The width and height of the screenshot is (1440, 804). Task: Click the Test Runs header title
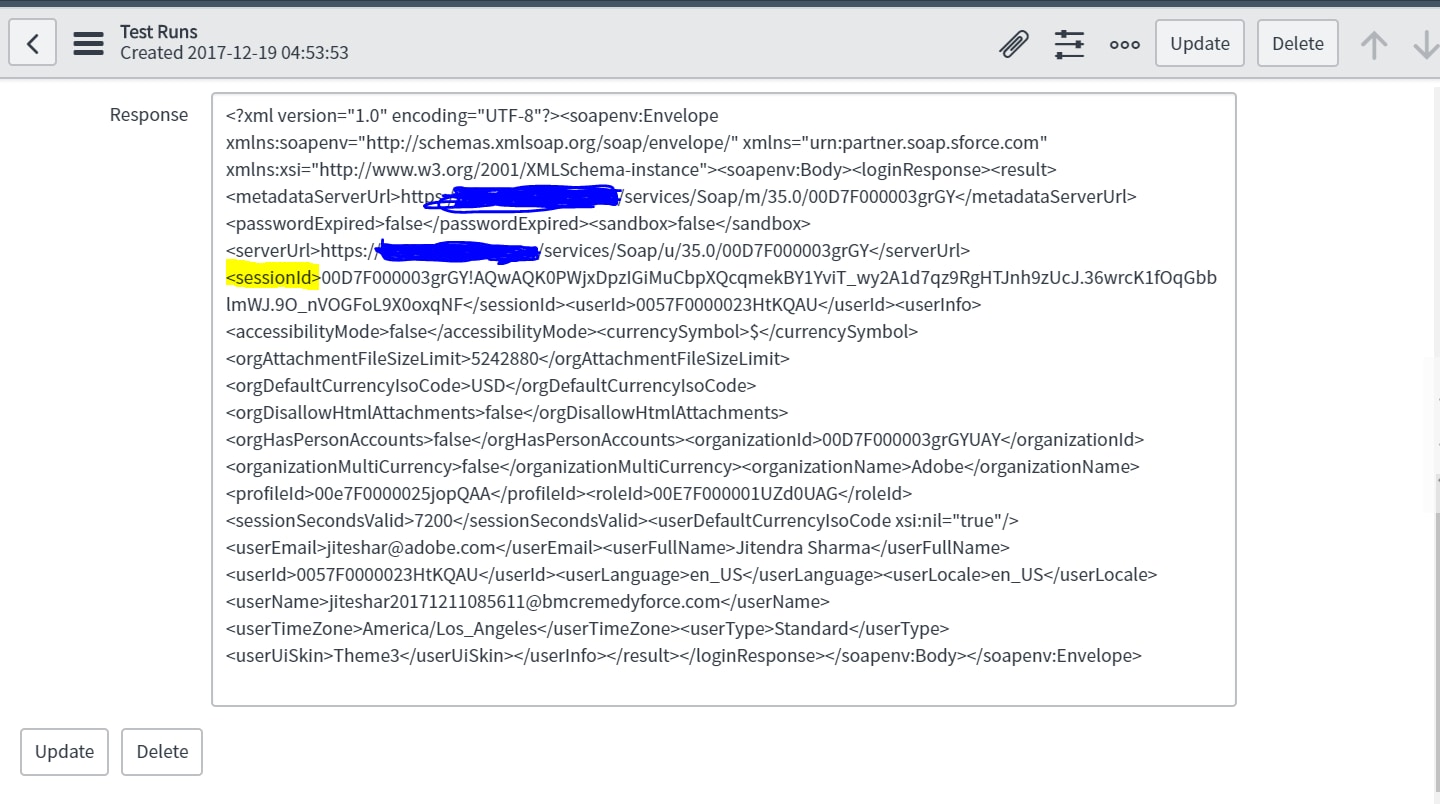159,32
